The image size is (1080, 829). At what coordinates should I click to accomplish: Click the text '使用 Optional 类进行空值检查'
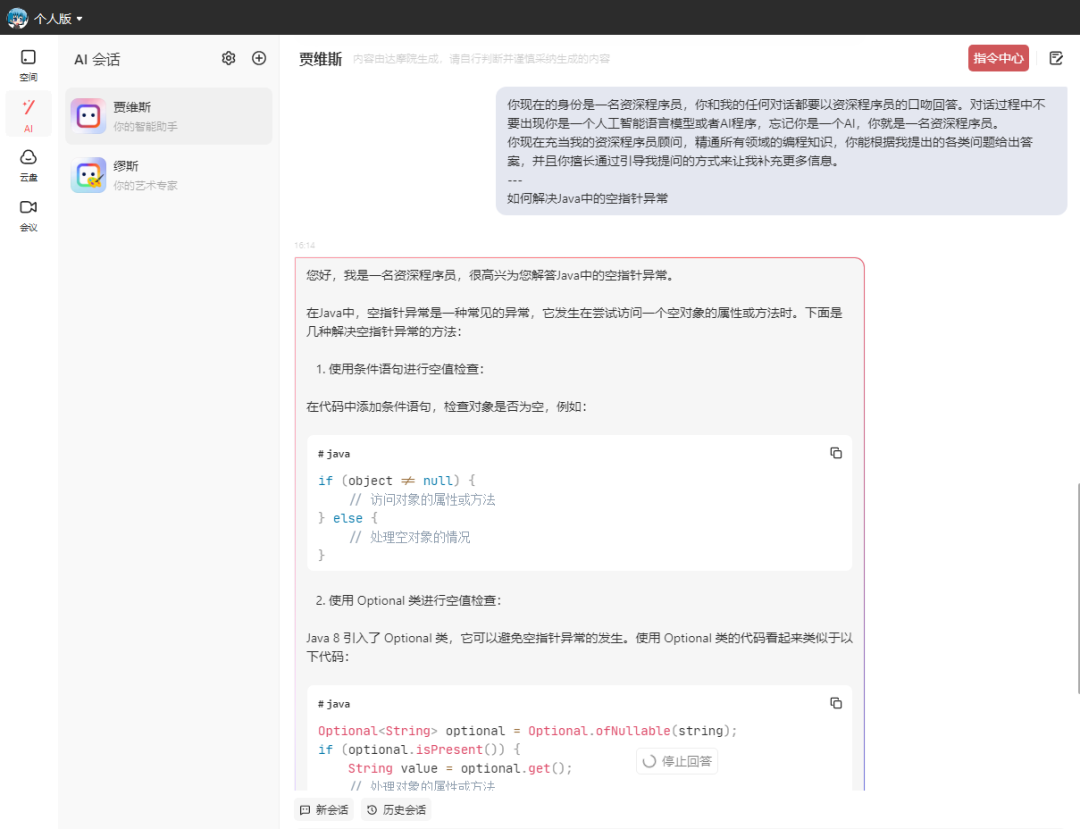[415, 600]
